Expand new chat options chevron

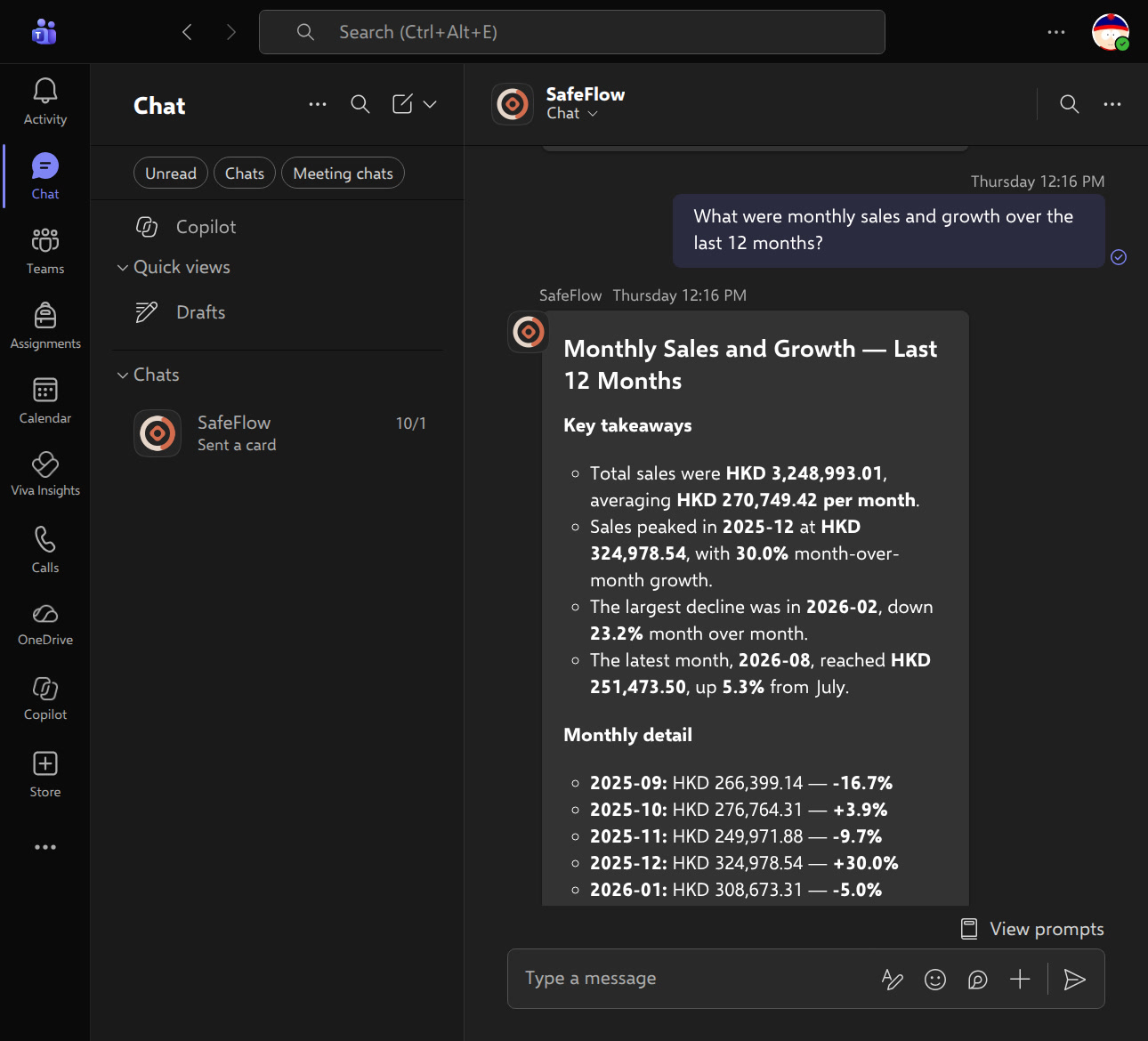click(x=430, y=104)
